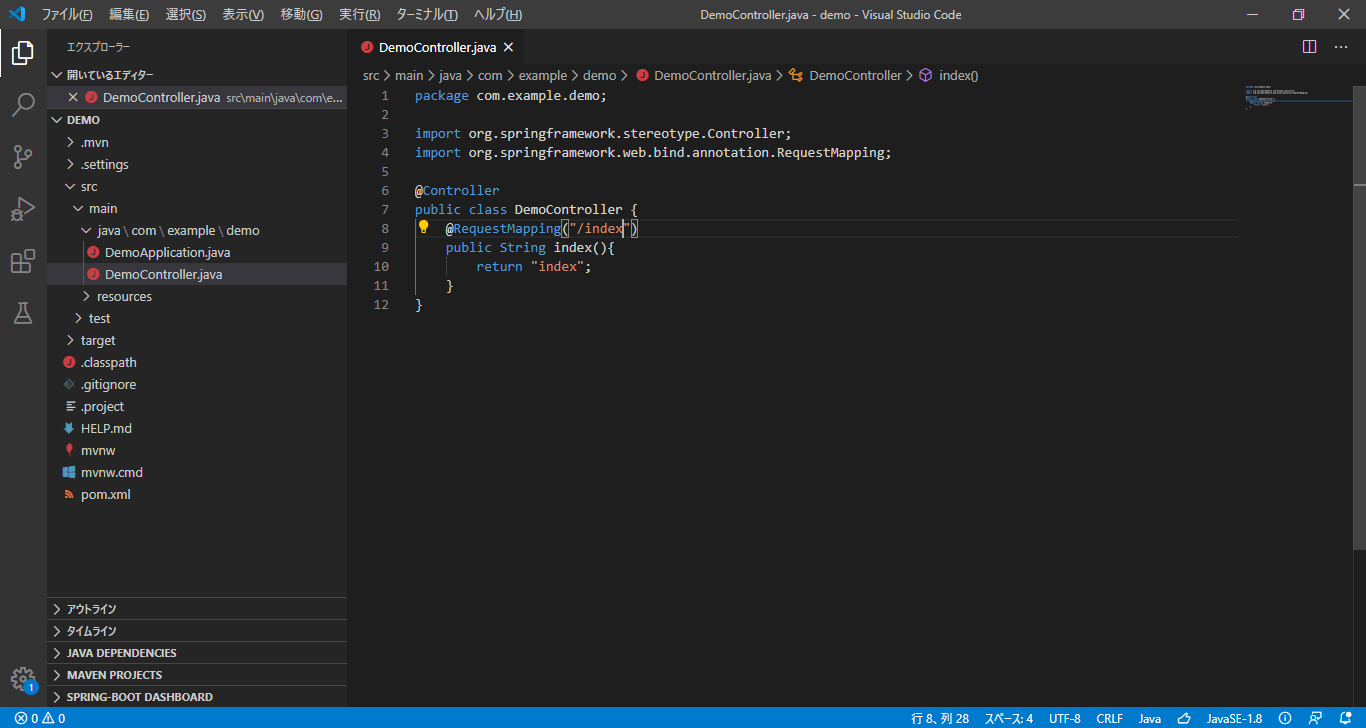Click the VS Code logo icon
1366x728 pixels.
coord(16,14)
